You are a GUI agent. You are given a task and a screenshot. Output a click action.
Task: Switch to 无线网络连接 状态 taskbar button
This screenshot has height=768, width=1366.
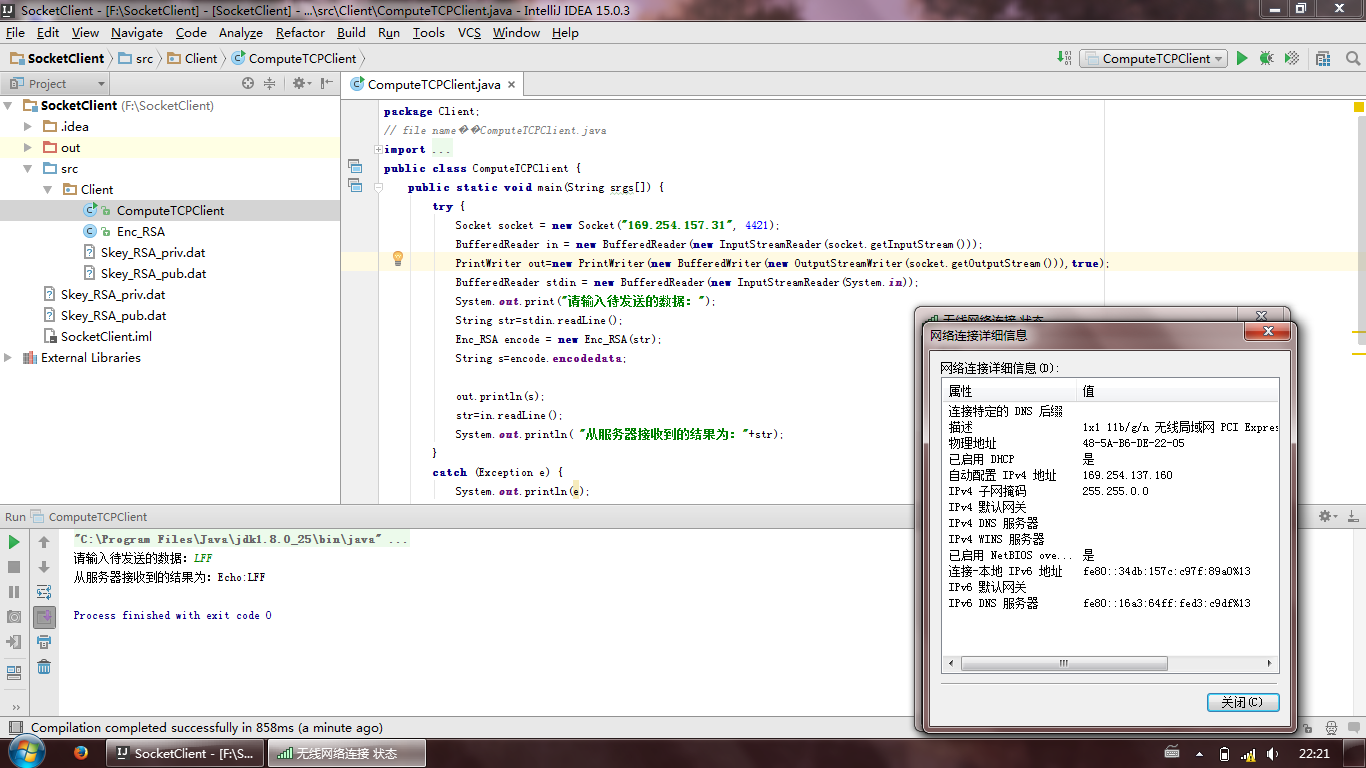tap(346, 753)
